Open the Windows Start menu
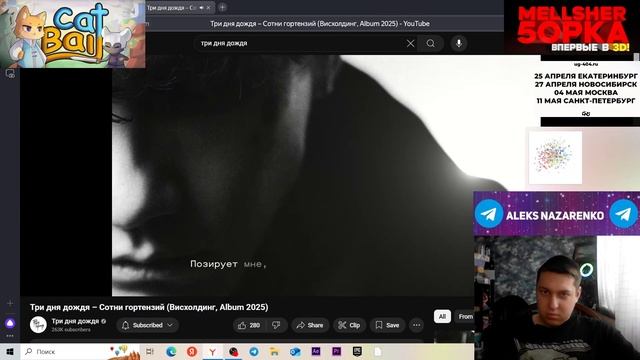 [10, 351]
